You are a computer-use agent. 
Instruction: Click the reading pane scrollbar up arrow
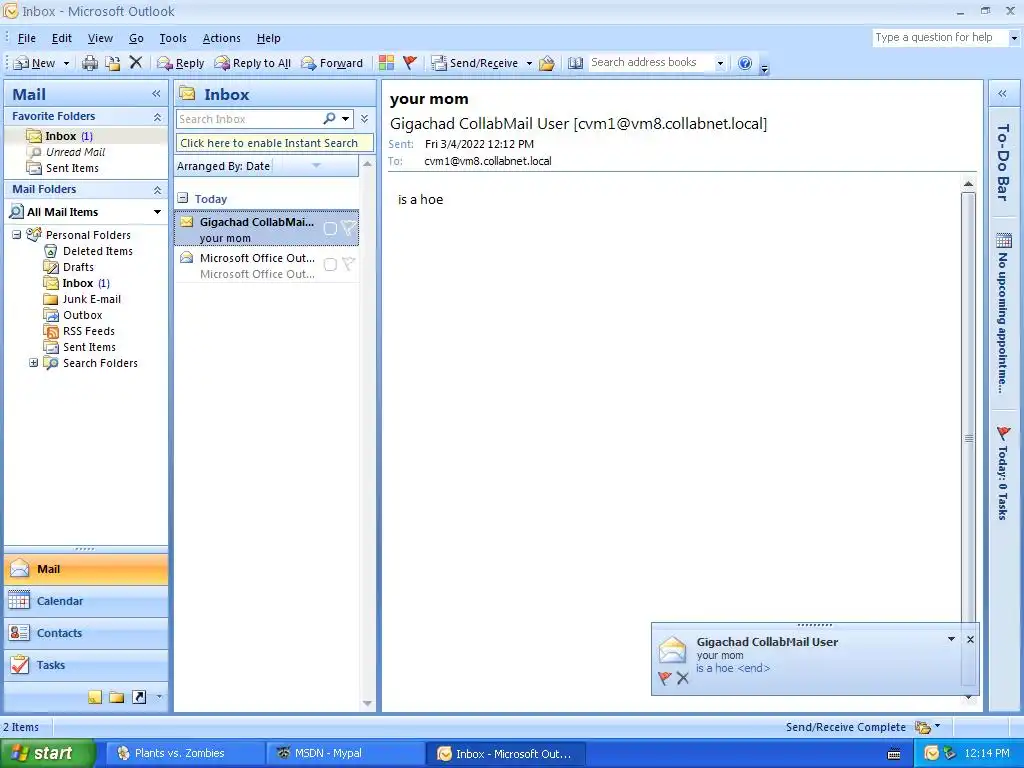click(968, 184)
